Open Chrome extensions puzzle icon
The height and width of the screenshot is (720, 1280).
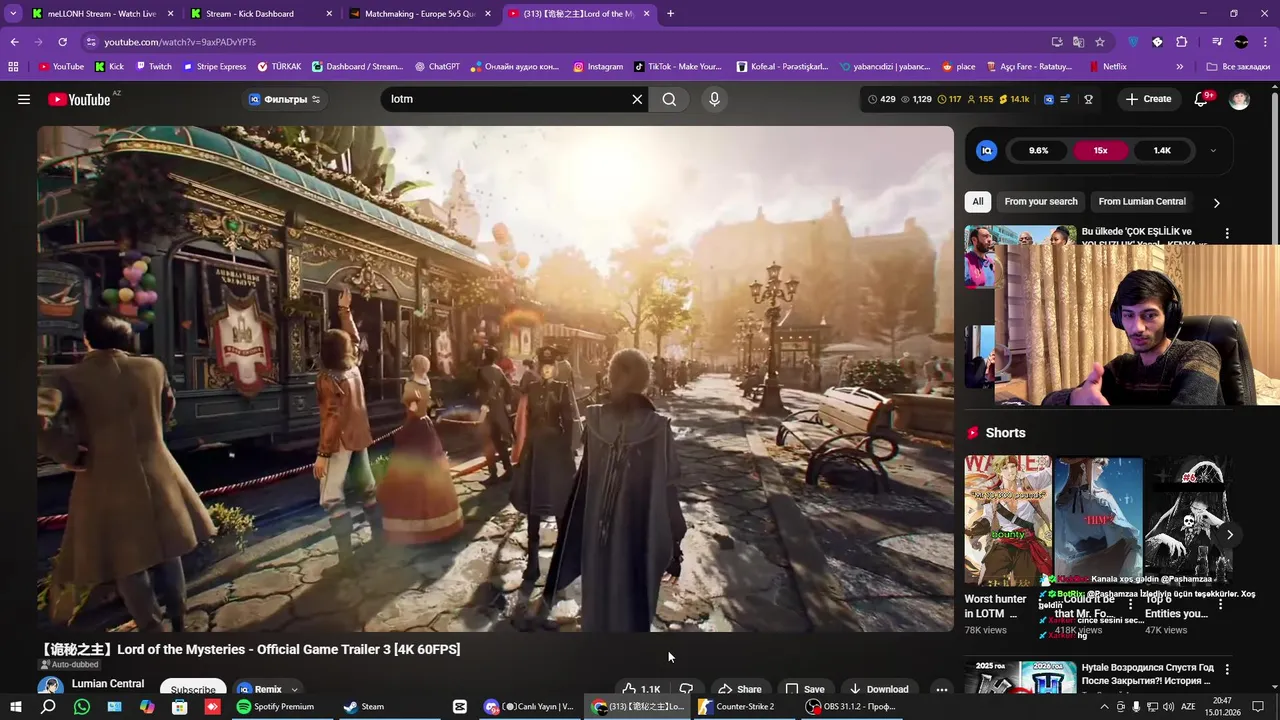(x=1182, y=42)
